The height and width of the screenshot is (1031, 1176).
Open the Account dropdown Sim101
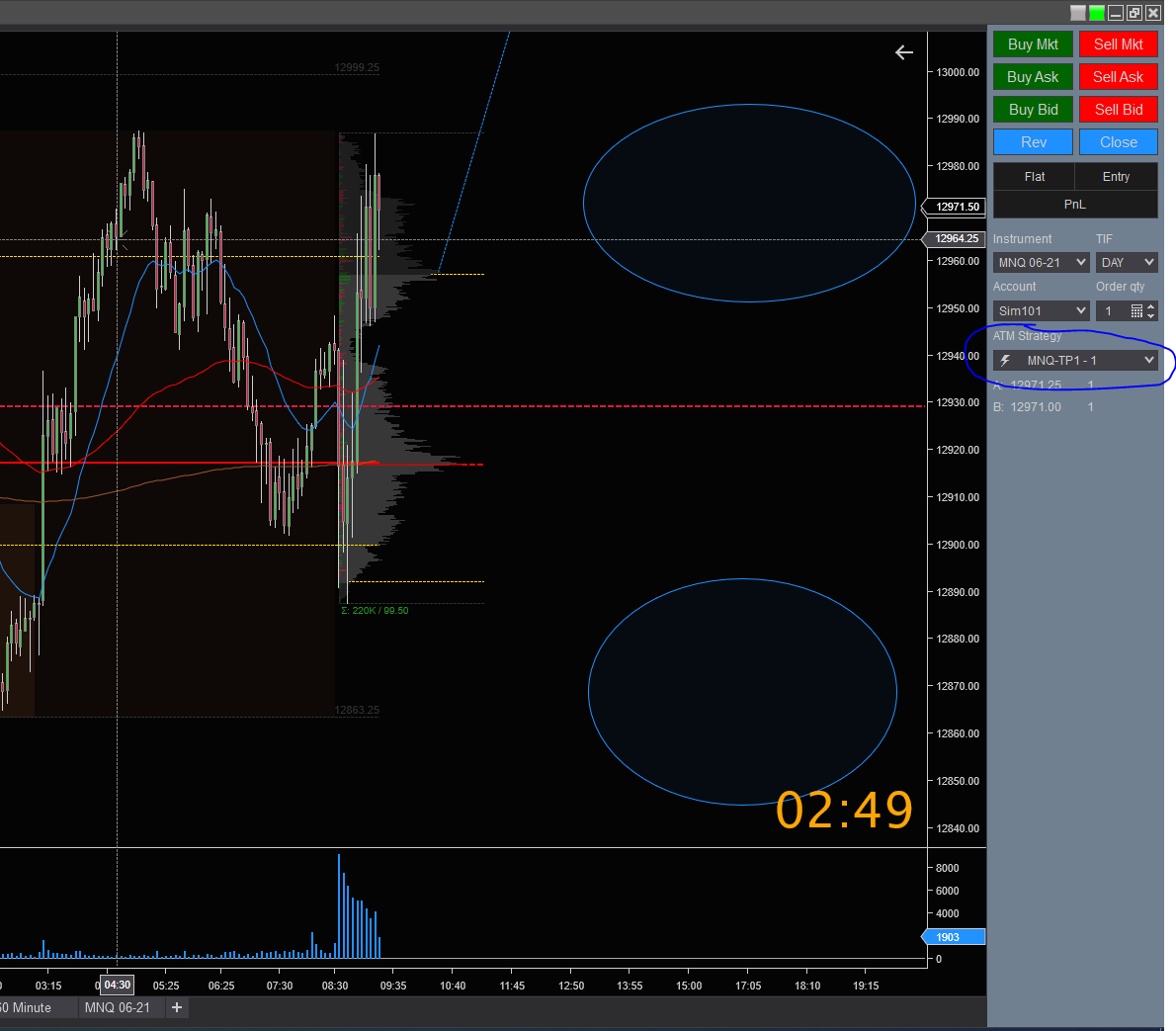1041,310
